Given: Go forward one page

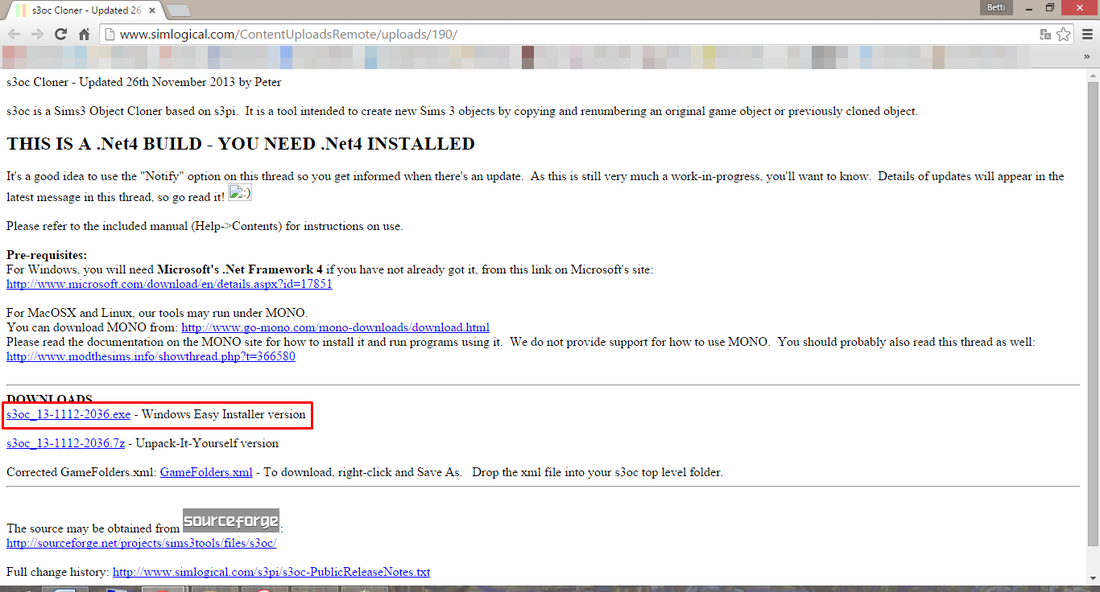Looking at the screenshot, I should (37, 34).
